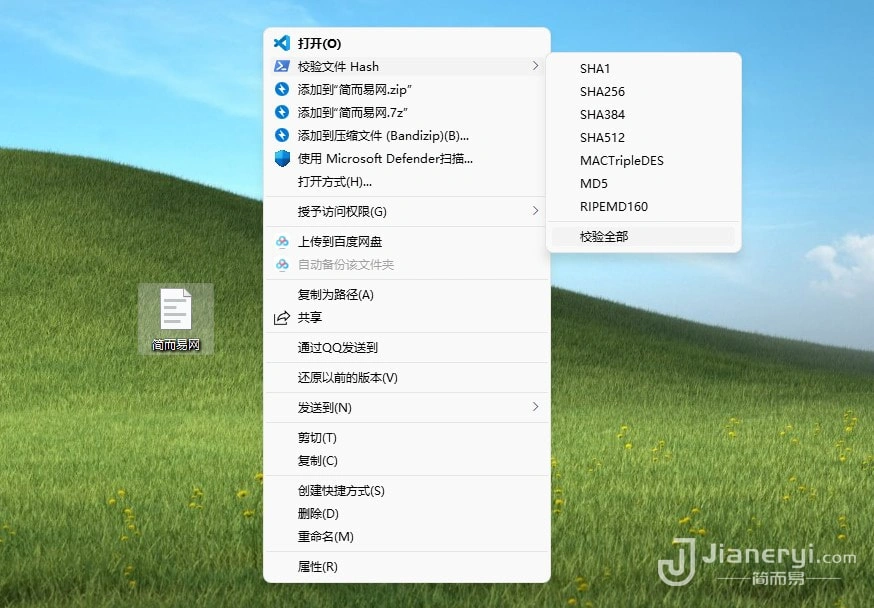Screen dimensions: 874x608
Task: Click the Bandizip icon next to 添加到"简而易网.7z"
Action: [282, 112]
